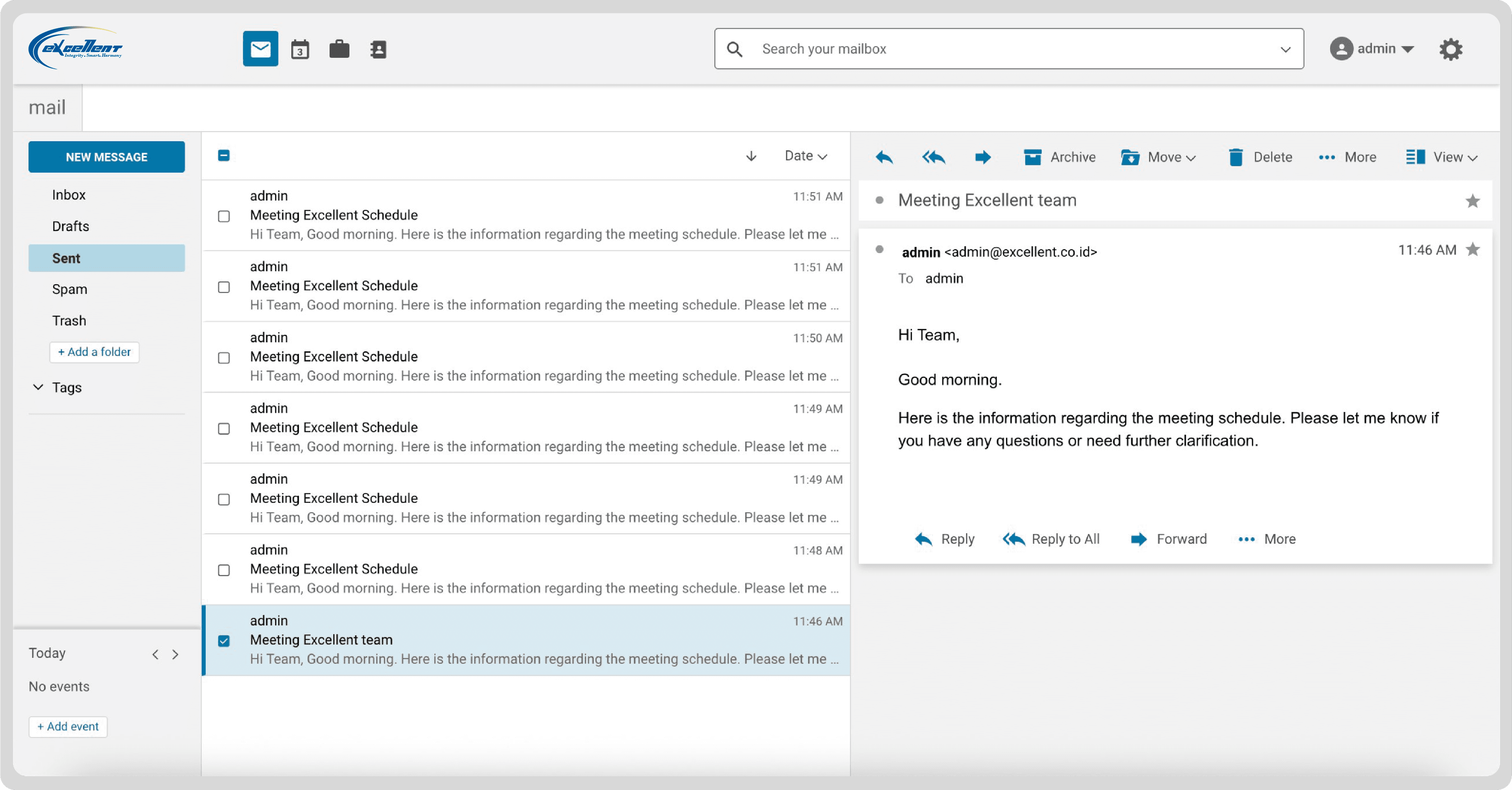Viewport: 1512px width, 790px height.
Task: Click the NEW MESSAGE button
Action: pos(106,157)
